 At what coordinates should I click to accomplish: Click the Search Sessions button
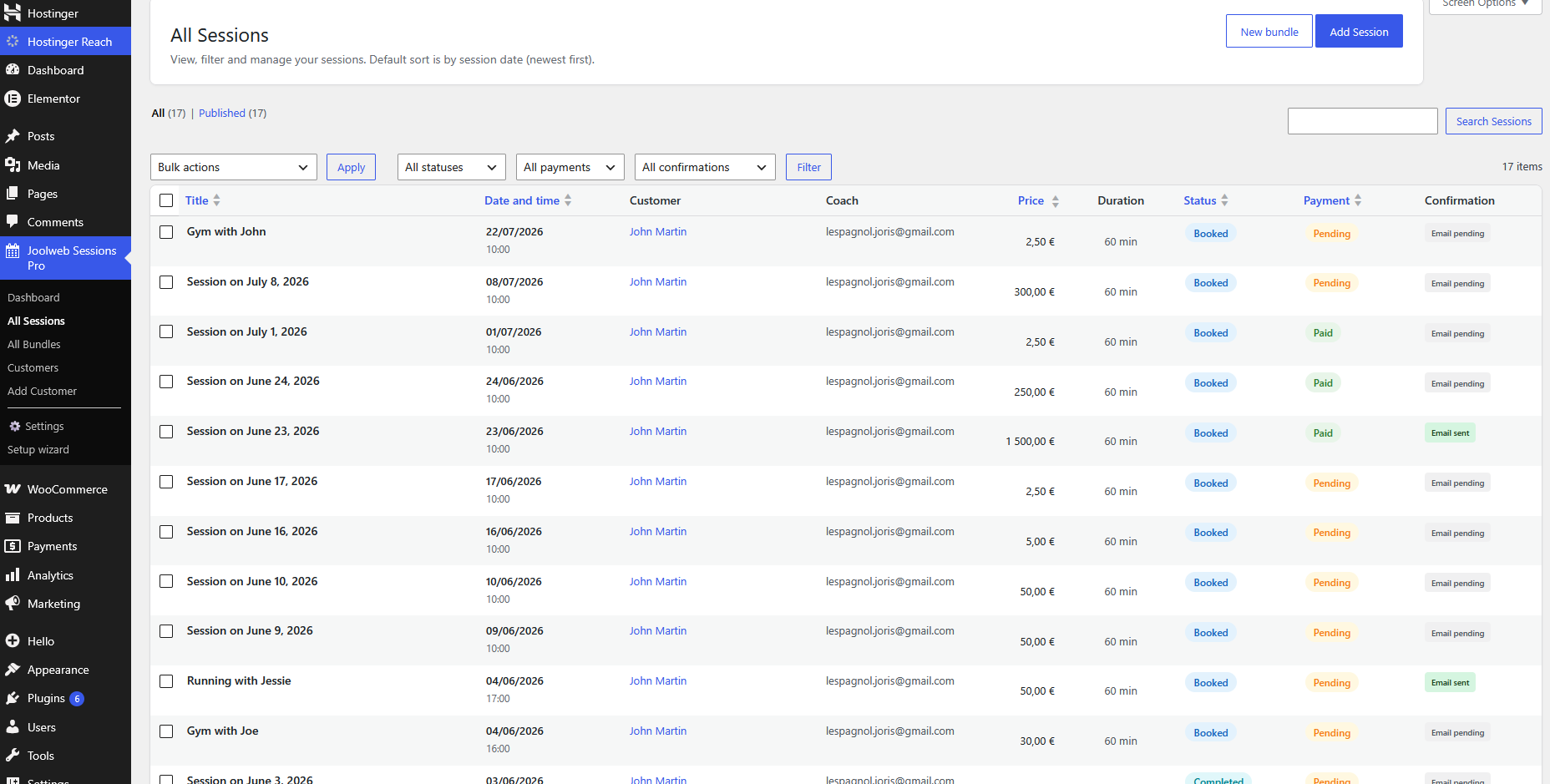point(1493,121)
